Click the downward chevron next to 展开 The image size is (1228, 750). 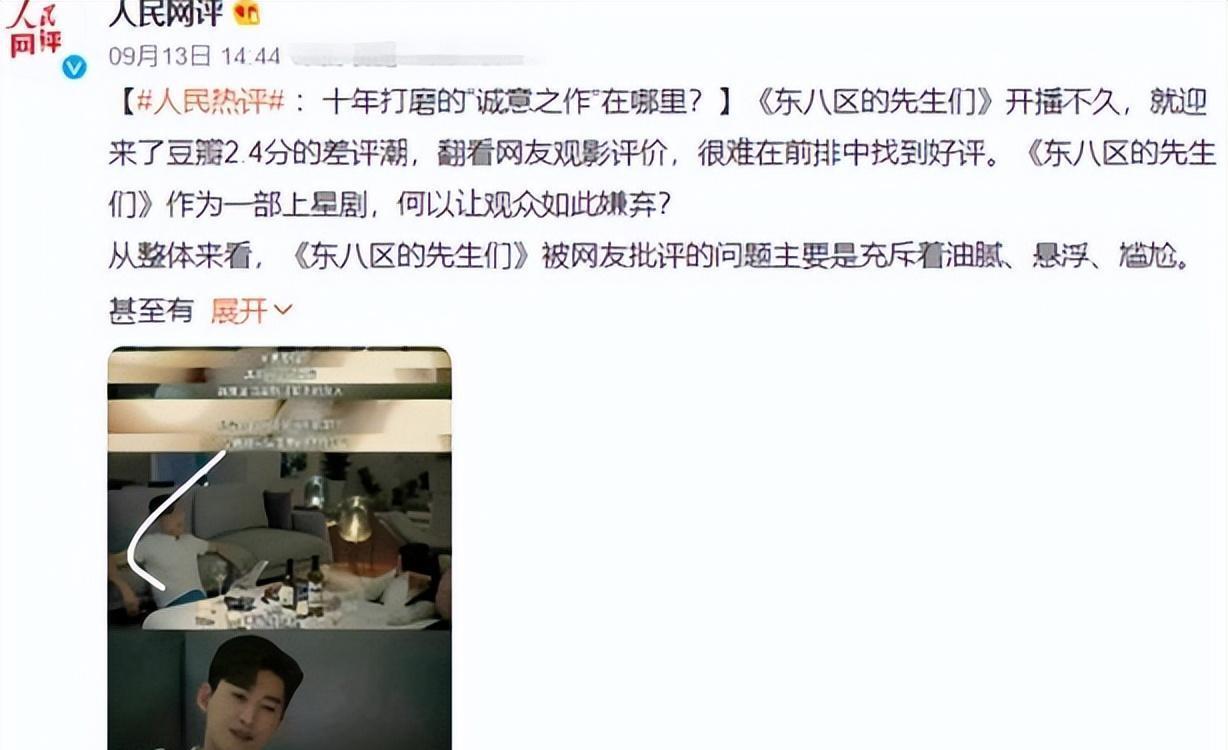point(283,311)
